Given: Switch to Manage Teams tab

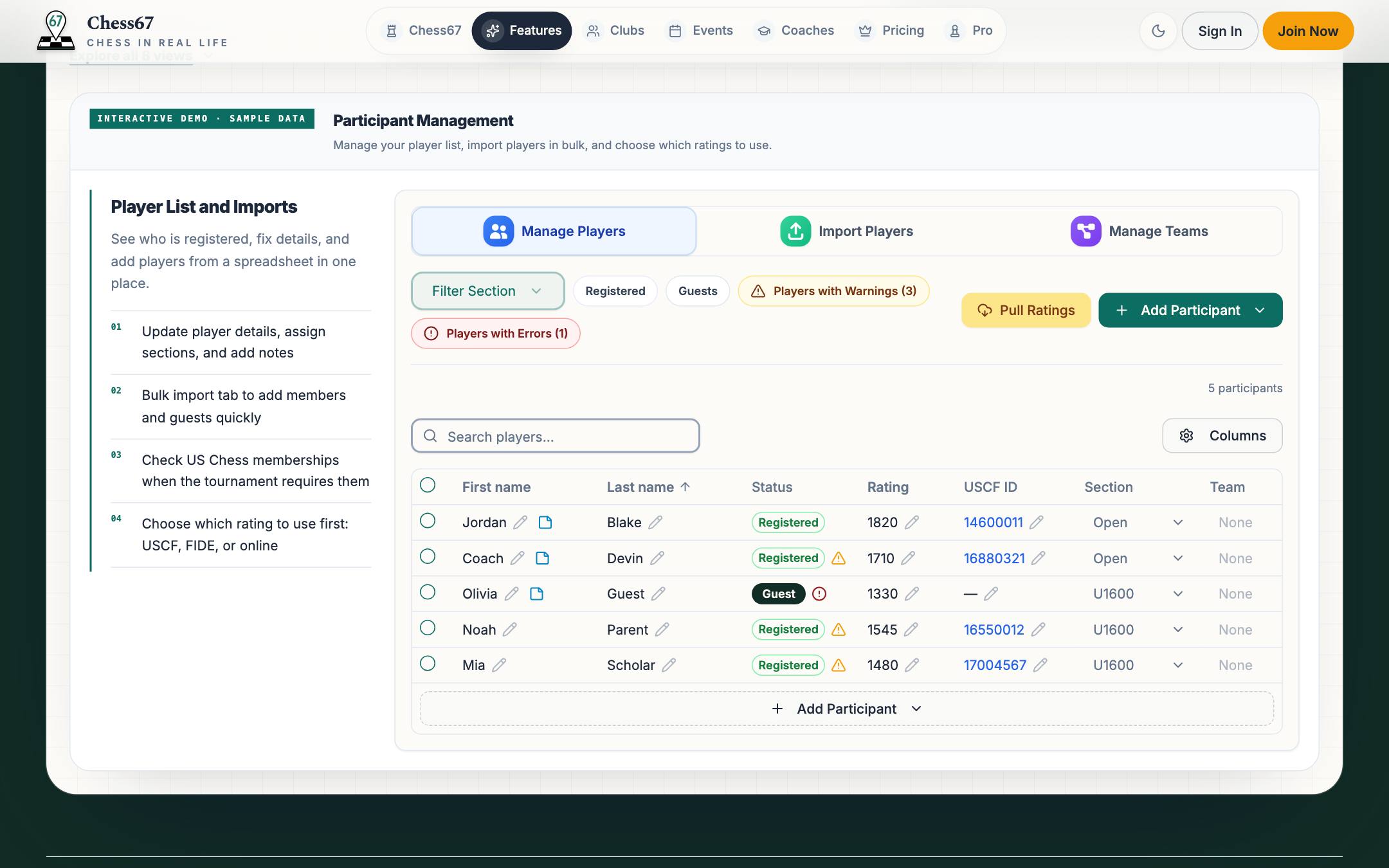Looking at the screenshot, I should click(x=1139, y=231).
